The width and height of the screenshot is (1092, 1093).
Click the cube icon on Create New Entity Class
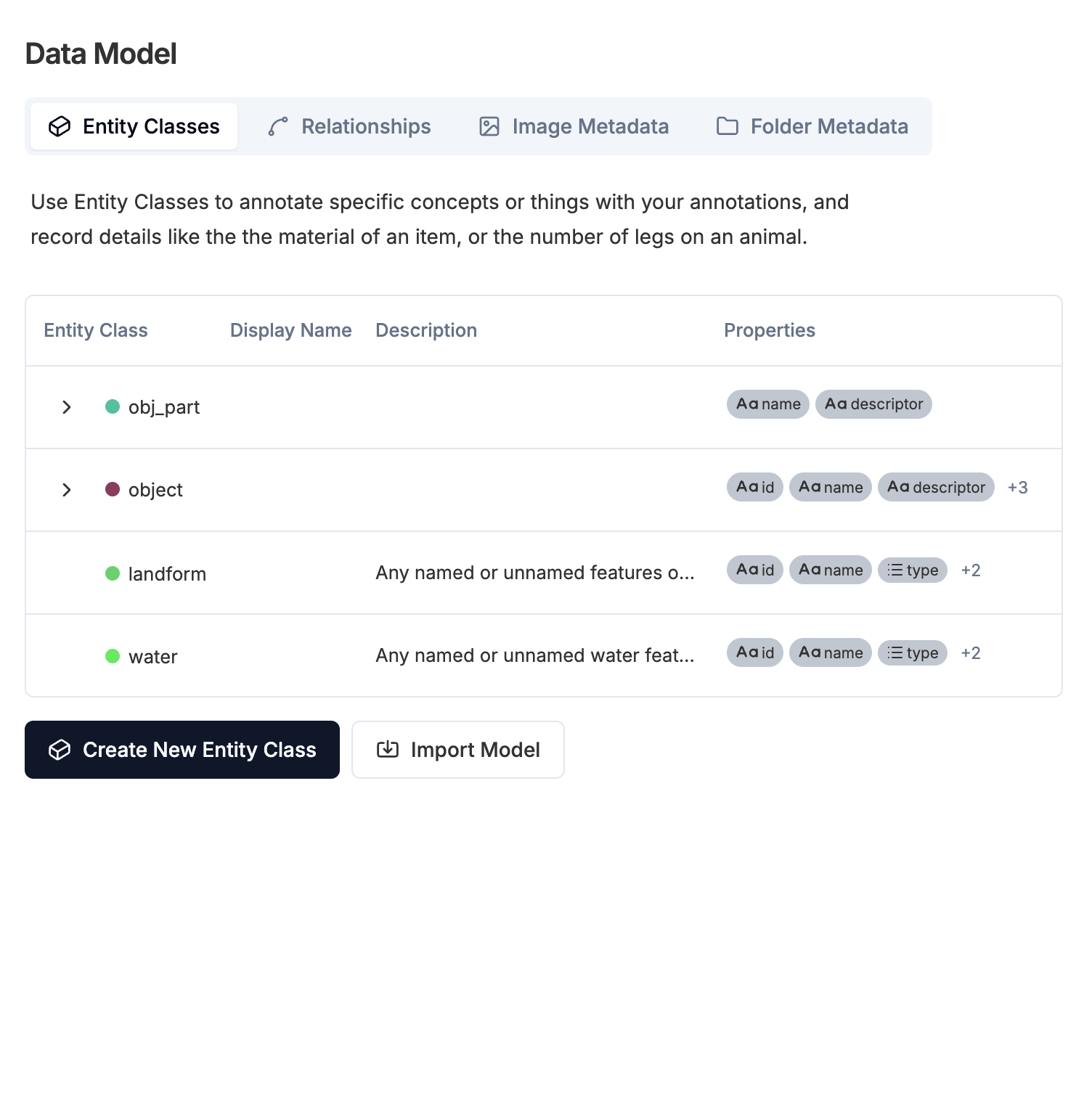tap(61, 750)
